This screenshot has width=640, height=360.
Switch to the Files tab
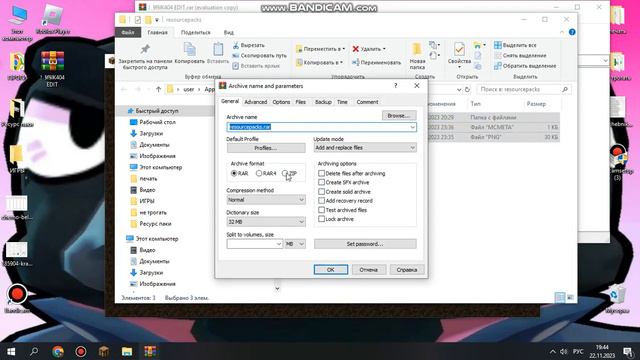301,102
